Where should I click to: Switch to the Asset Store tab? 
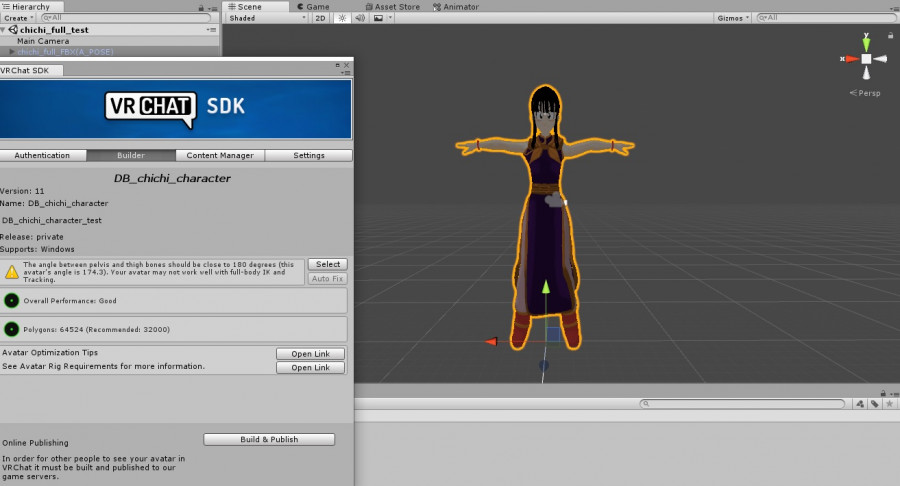click(x=393, y=6)
